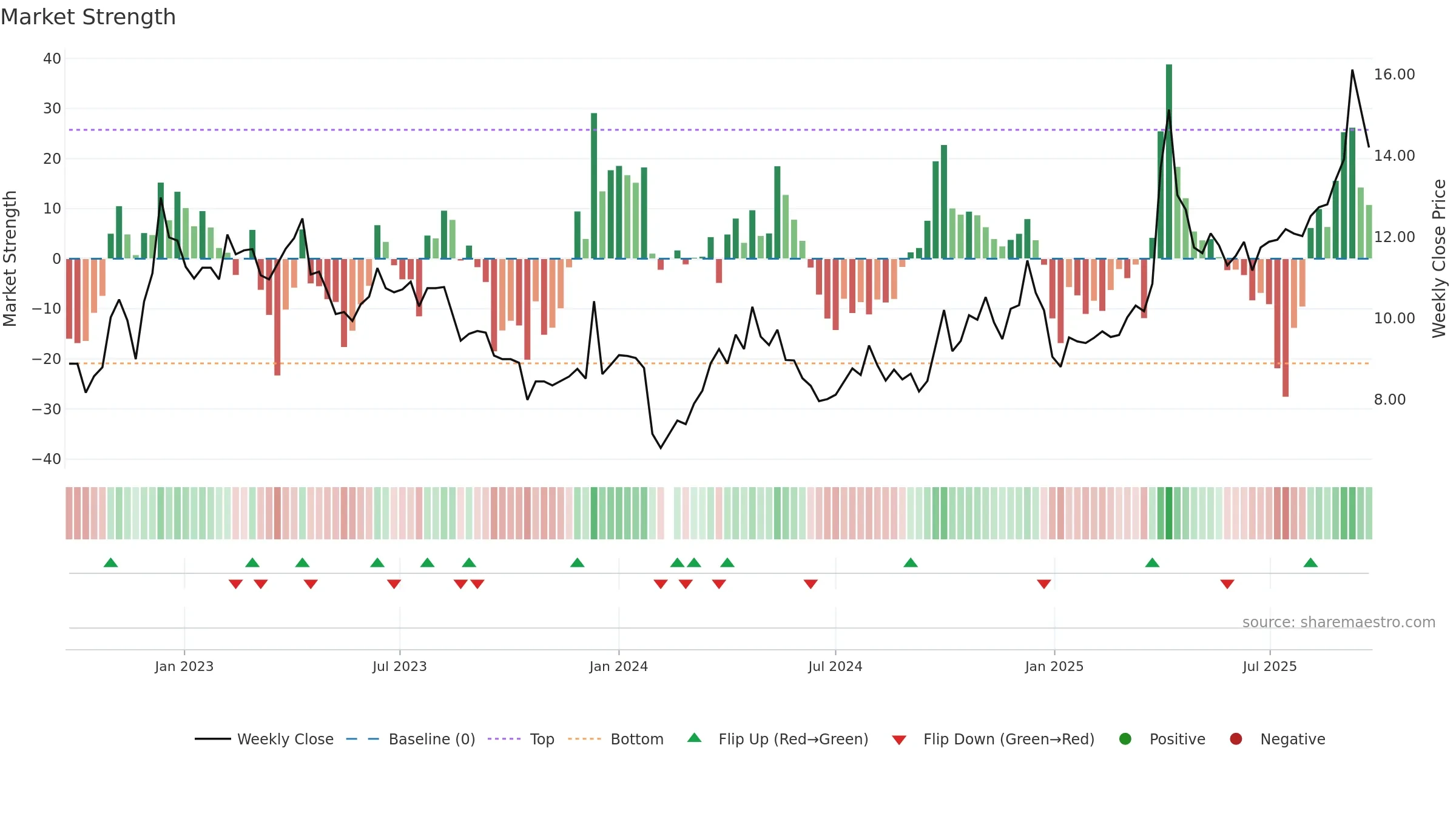
Task: Click the Jul 2025 axis label
Action: click(1270, 666)
